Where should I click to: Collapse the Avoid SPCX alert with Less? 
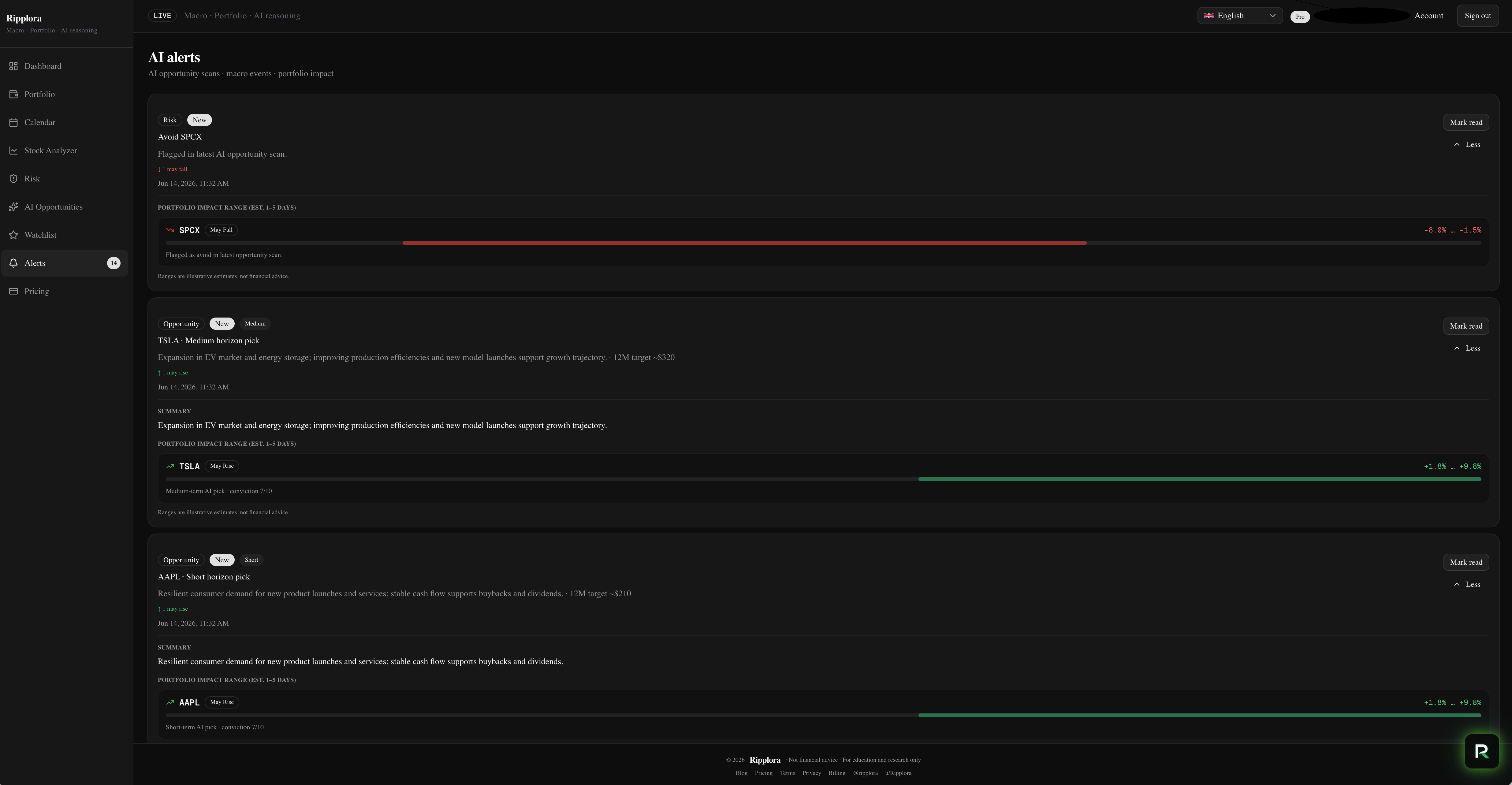click(1466, 144)
